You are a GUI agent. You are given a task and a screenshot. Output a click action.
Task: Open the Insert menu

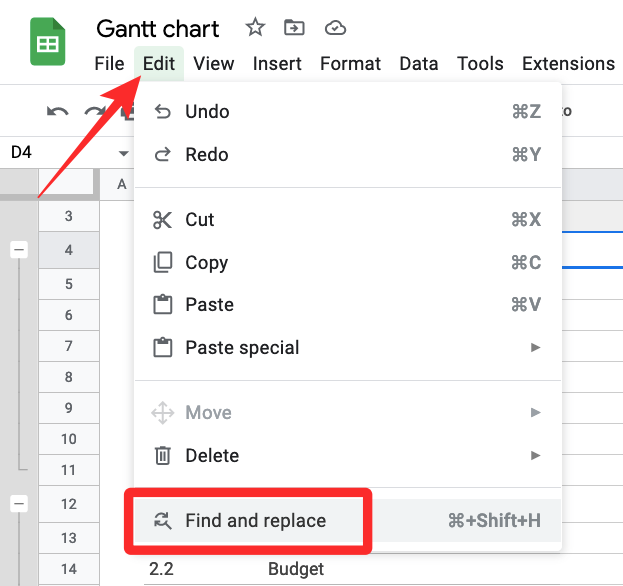tap(277, 64)
